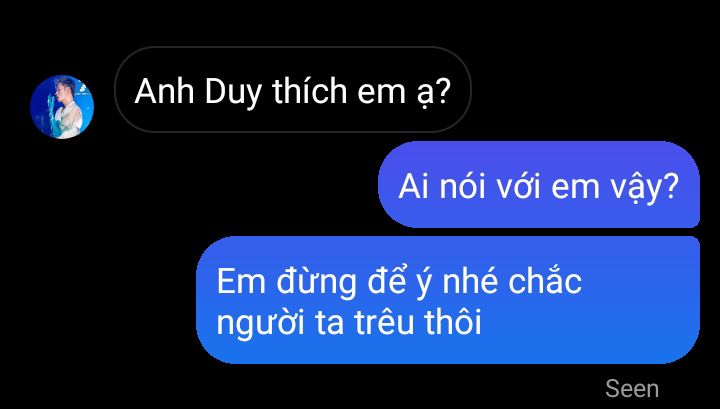Viewport: 720px width, 409px height.
Task: Click the 'Seen' status label
Action: pos(632,389)
